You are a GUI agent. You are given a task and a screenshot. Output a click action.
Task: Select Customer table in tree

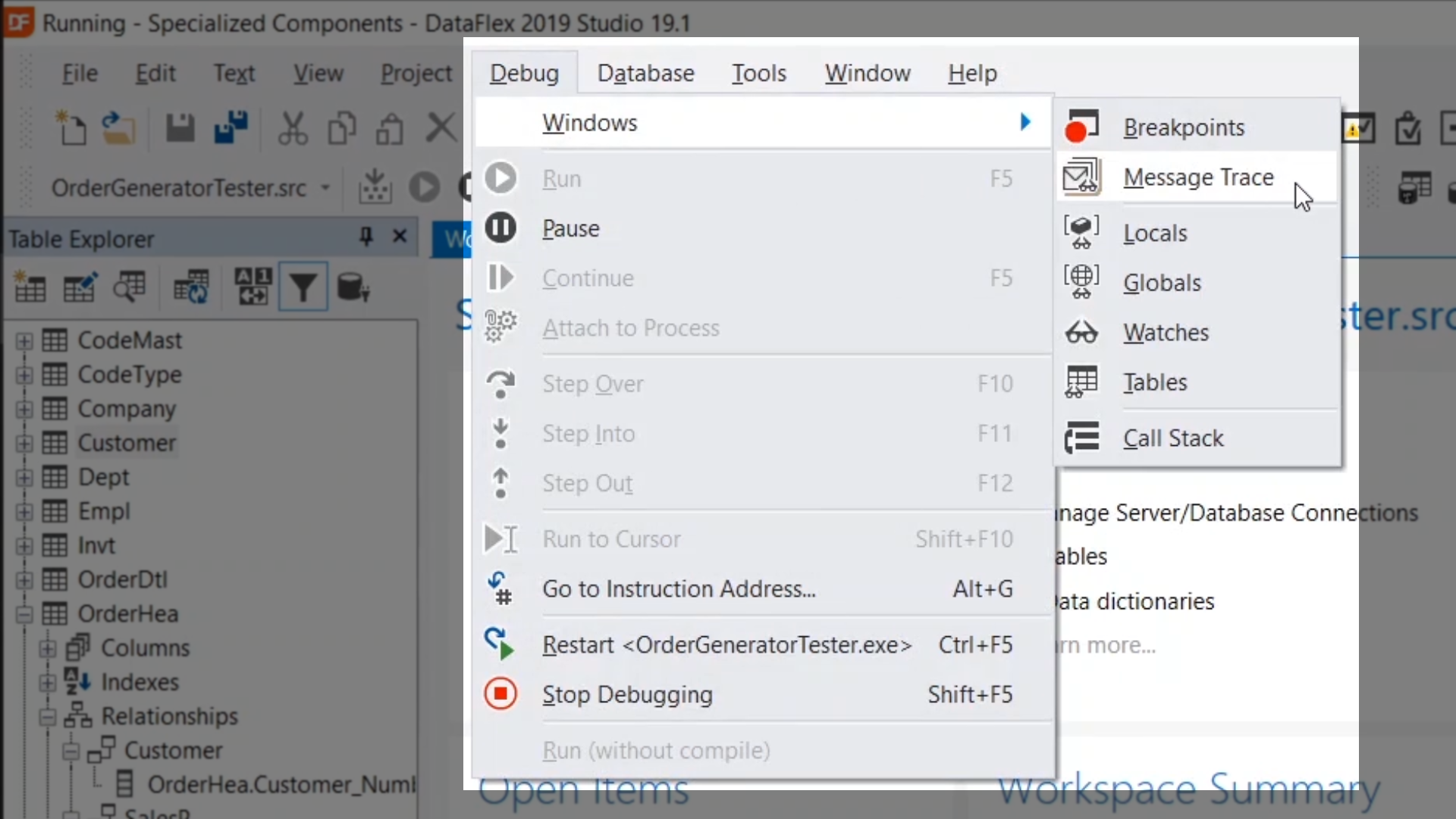coord(127,443)
